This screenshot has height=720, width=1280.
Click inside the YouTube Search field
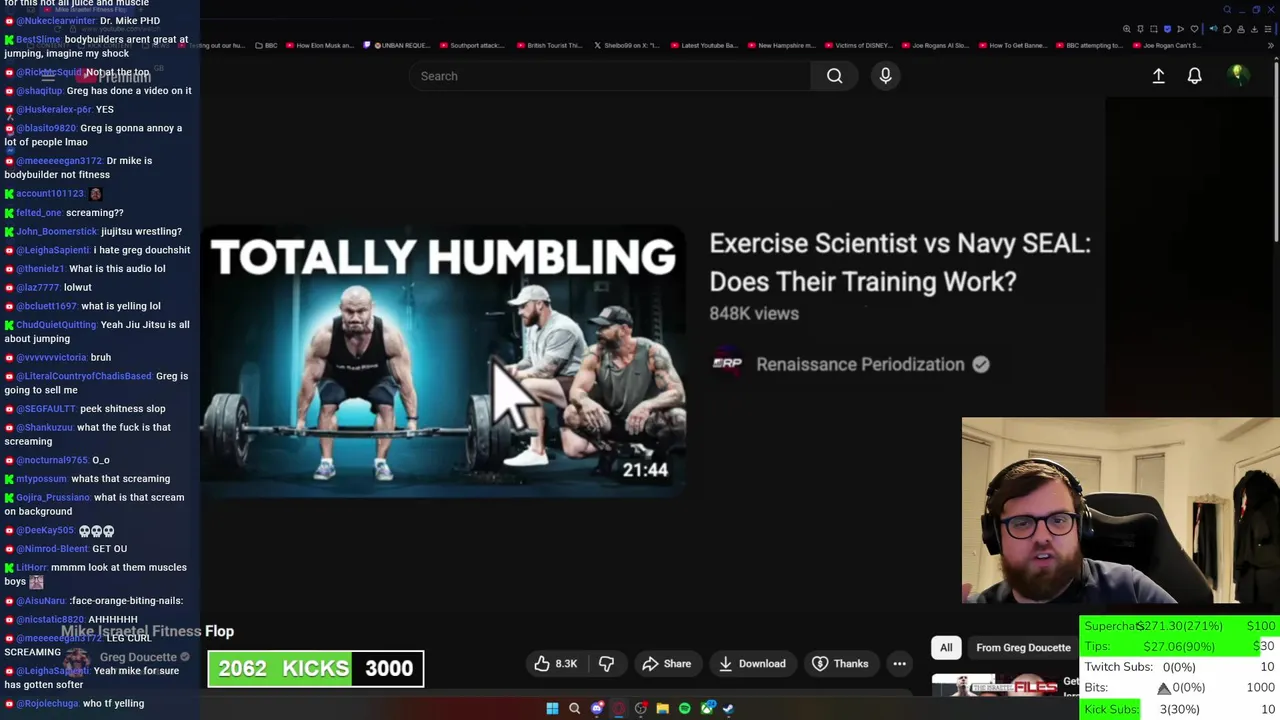coord(610,76)
